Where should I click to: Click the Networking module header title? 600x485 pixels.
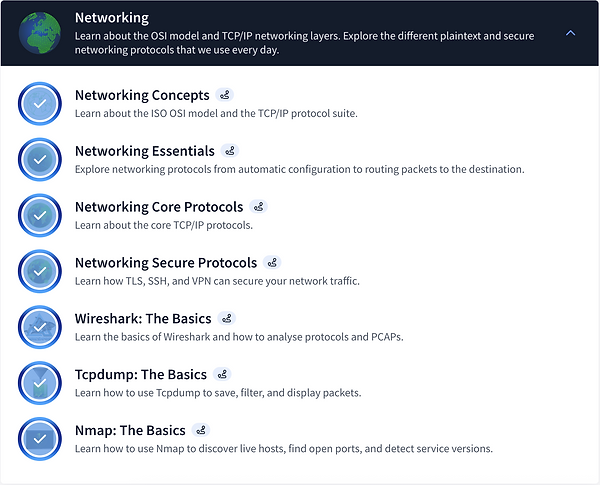pyautogui.click(x=112, y=18)
